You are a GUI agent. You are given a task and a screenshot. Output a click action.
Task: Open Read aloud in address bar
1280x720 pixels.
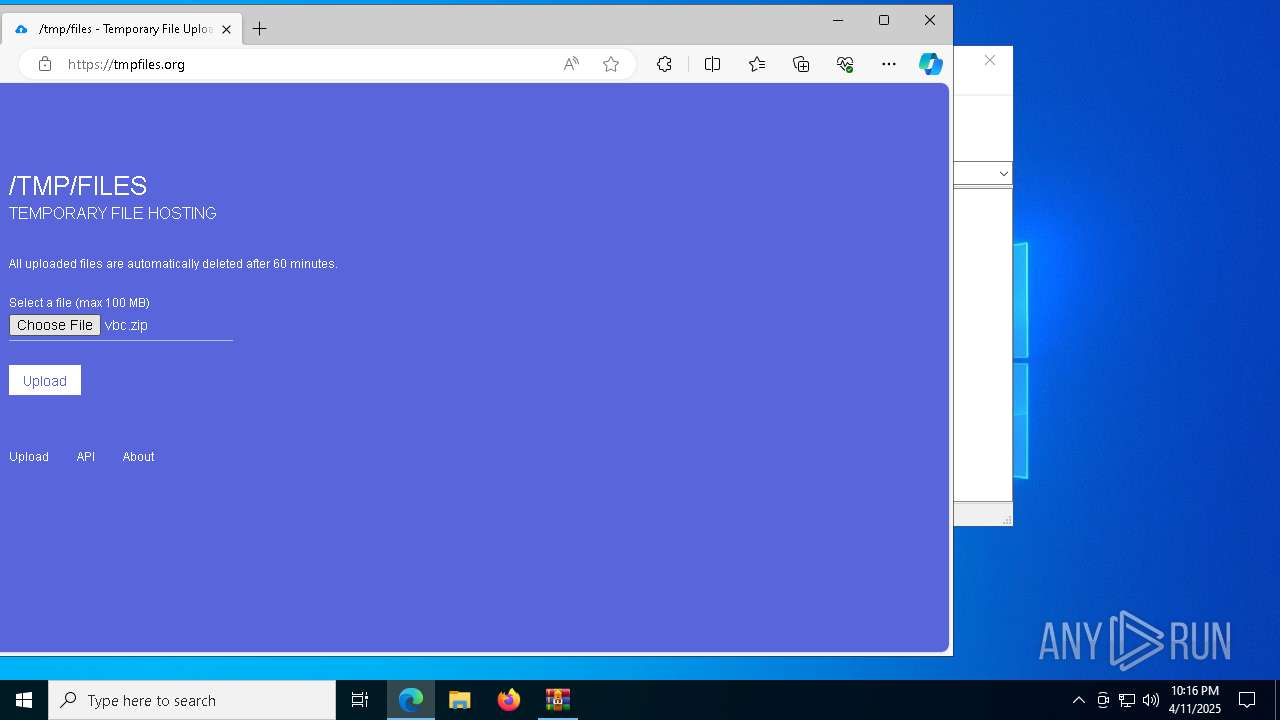(571, 64)
